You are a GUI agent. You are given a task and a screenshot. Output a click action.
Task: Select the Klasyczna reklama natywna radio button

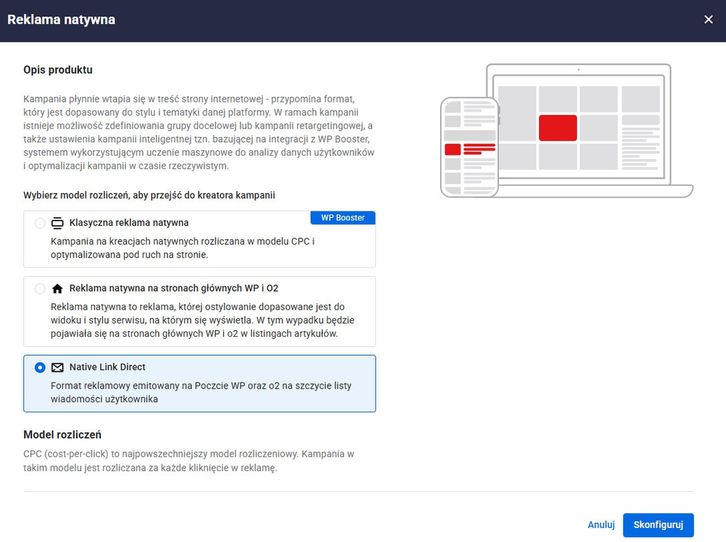40,223
